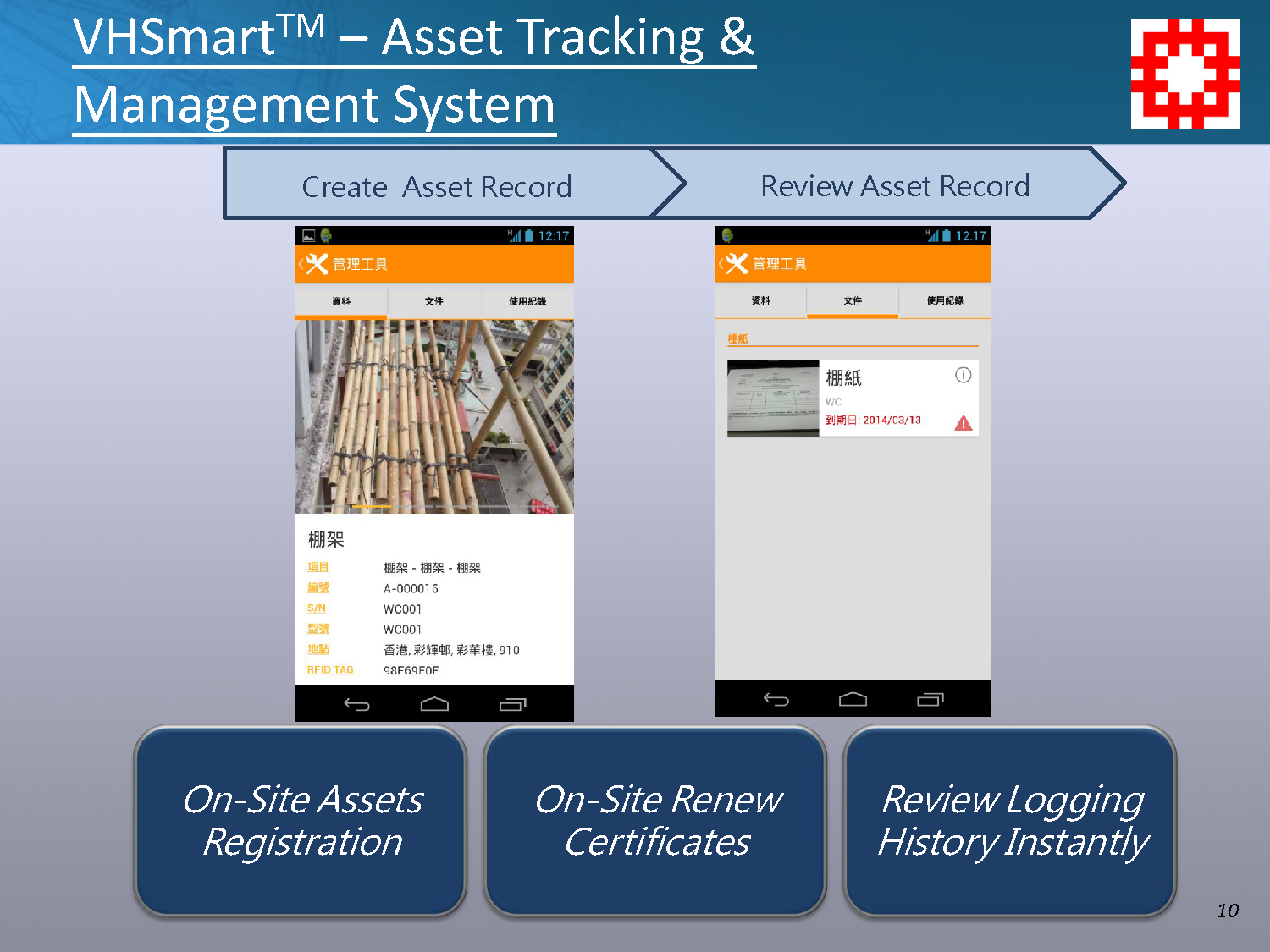
Task: Select the 文件 tab on the right phone
Action: pyautogui.click(x=853, y=301)
